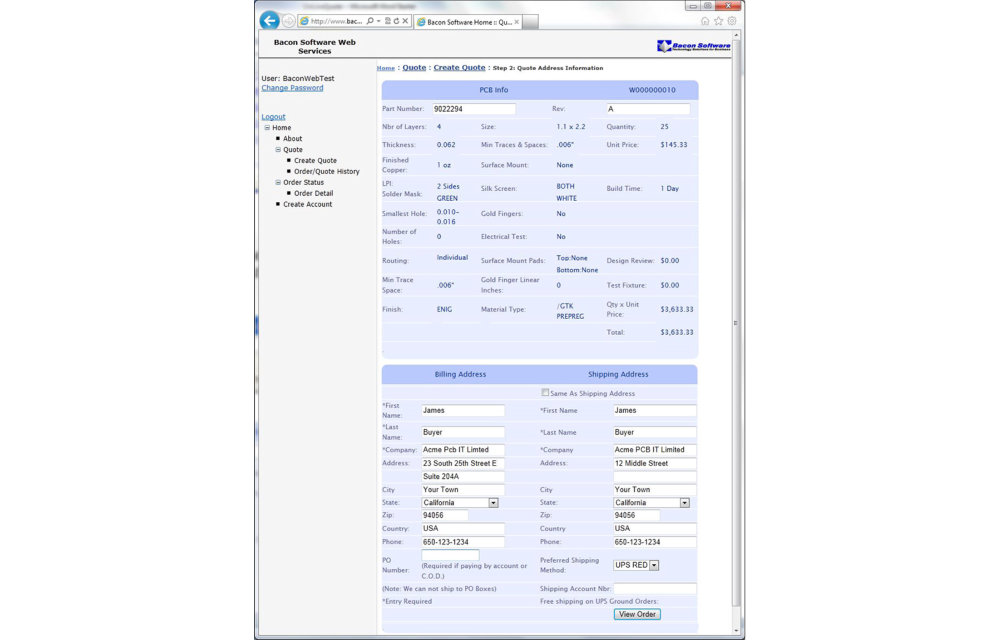Screen dimensions: 1000x640
Task: Click the shipping Country field
Action: [654, 528]
